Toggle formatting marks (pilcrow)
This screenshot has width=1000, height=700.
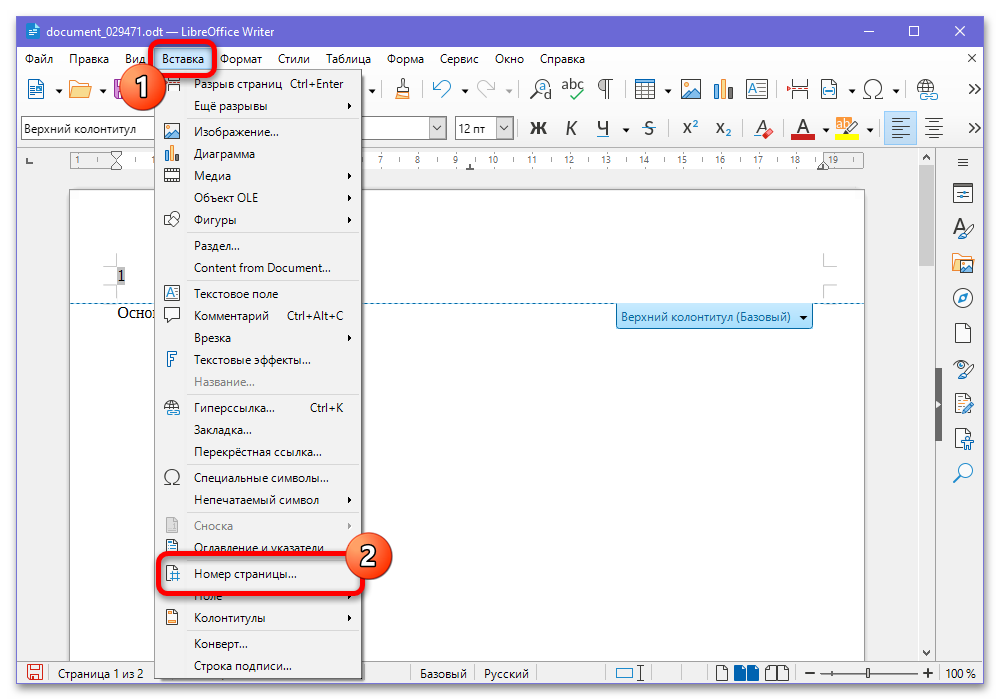point(605,89)
